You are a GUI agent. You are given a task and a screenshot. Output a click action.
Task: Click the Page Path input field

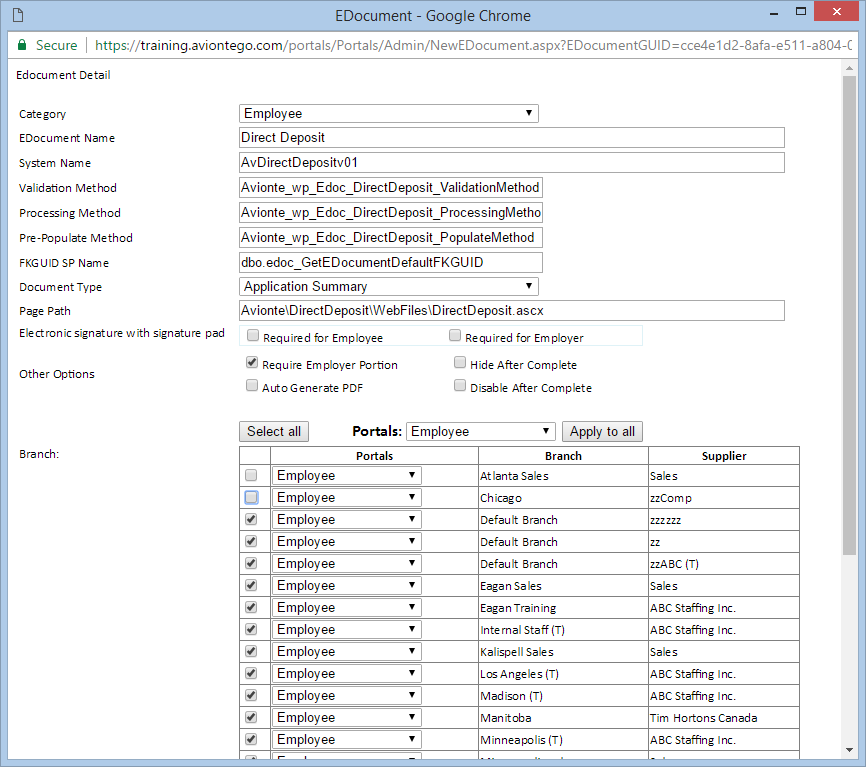tap(511, 310)
